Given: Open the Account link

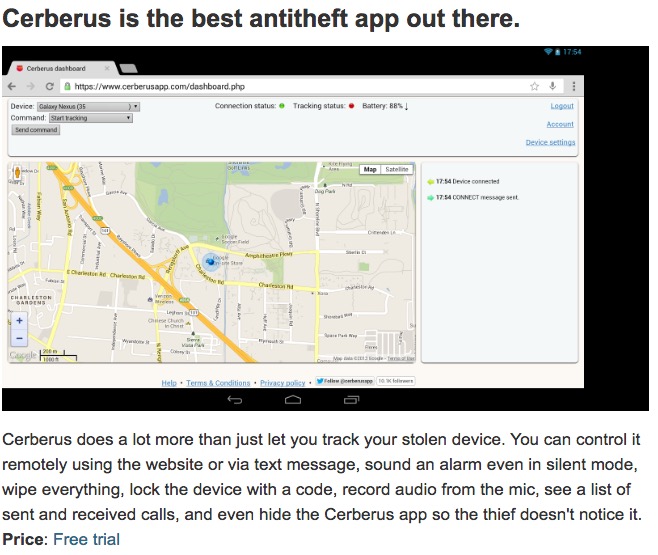Looking at the screenshot, I should (x=560, y=124).
